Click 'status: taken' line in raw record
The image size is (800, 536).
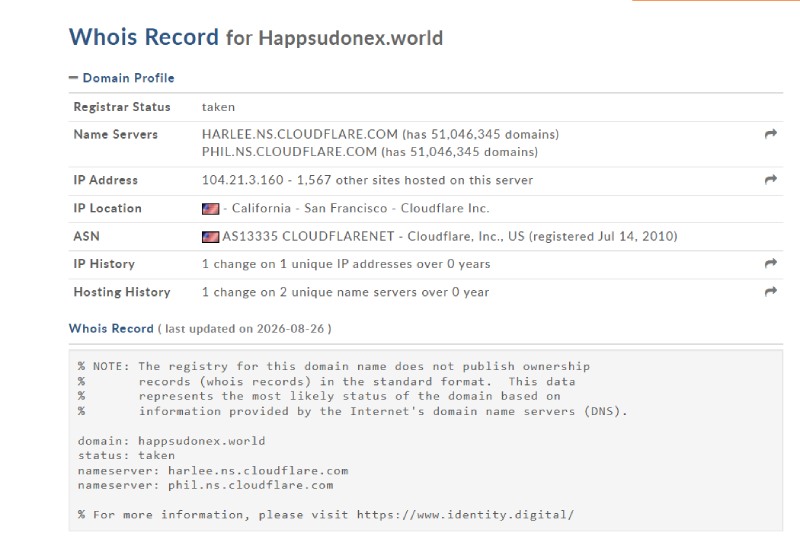[127, 455]
